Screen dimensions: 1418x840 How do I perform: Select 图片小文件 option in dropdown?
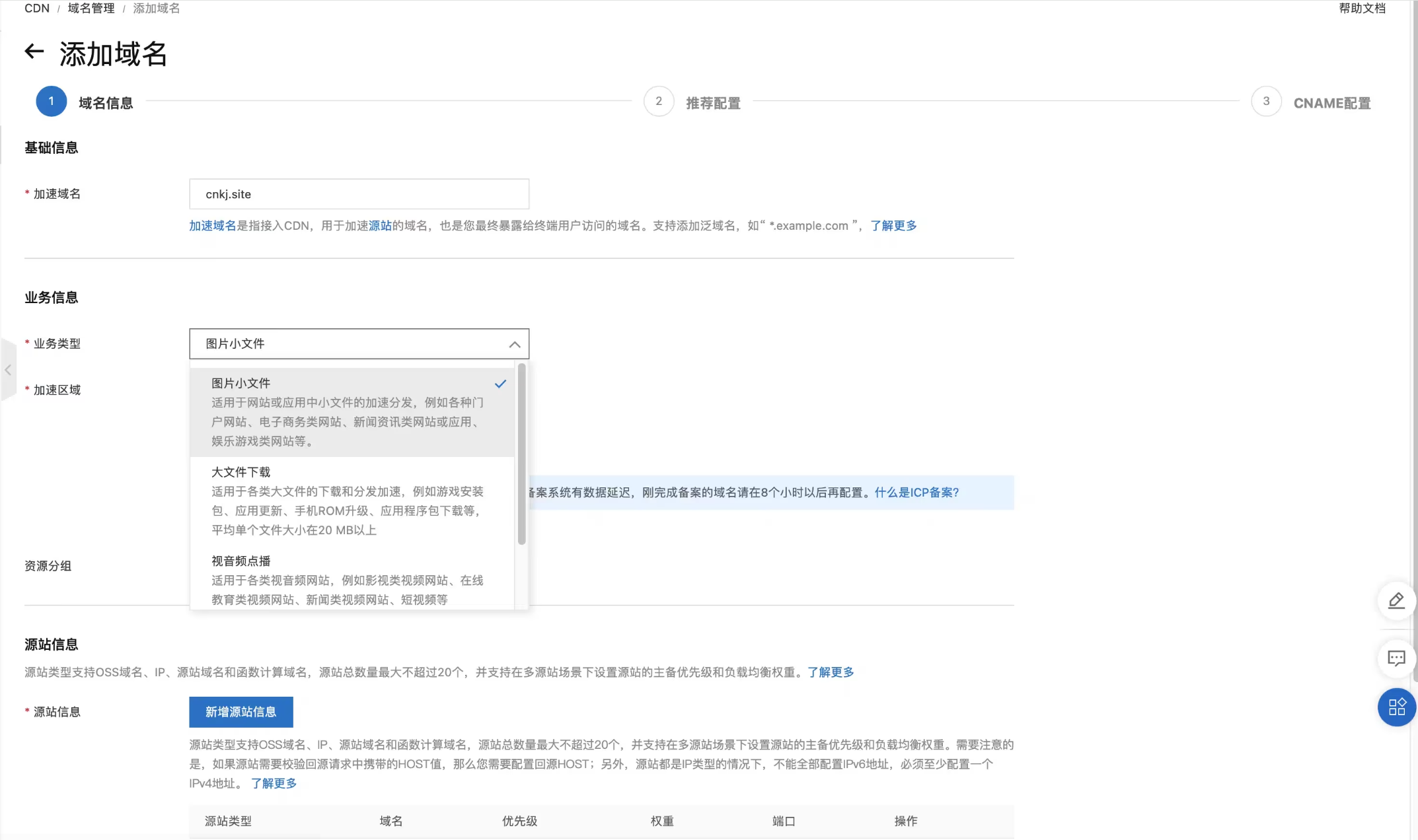[350, 411]
